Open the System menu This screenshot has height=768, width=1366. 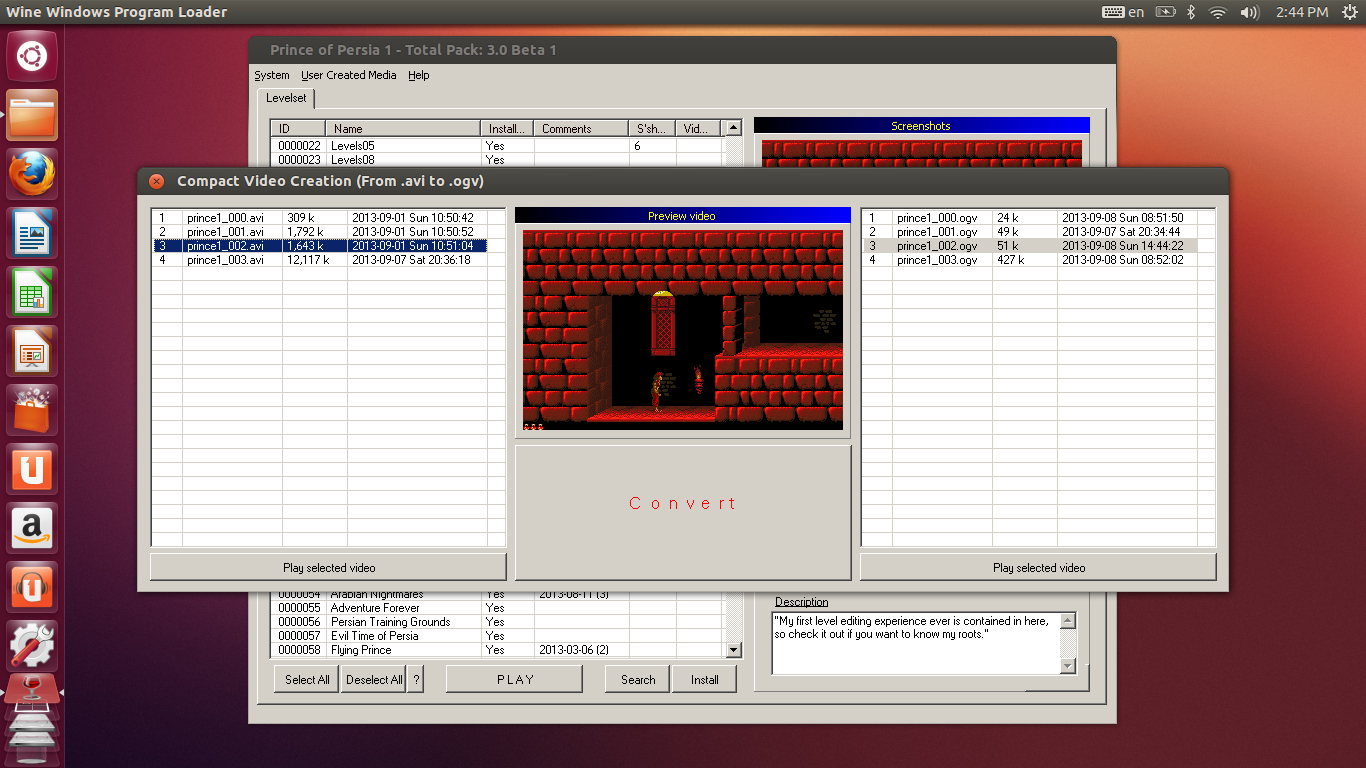pos(272,75)
